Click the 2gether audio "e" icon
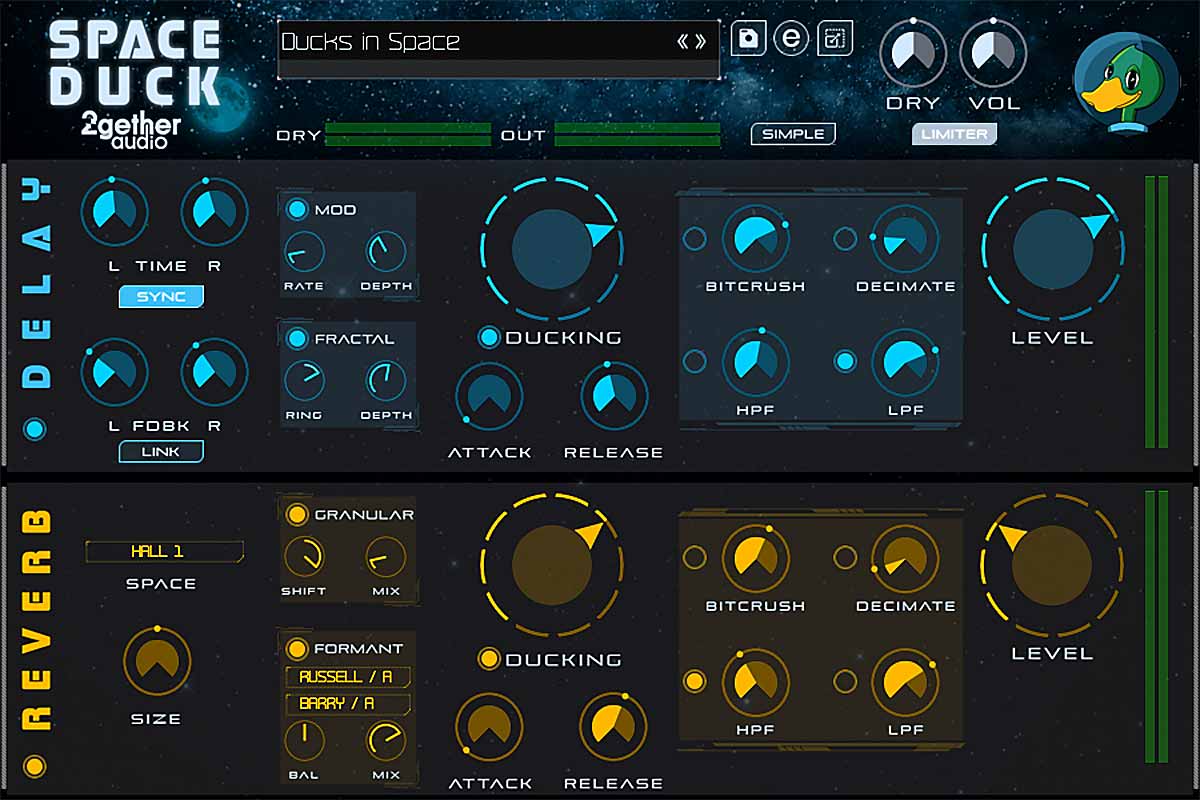Viewport: 1200px width, 800px height. click(790, 39)
